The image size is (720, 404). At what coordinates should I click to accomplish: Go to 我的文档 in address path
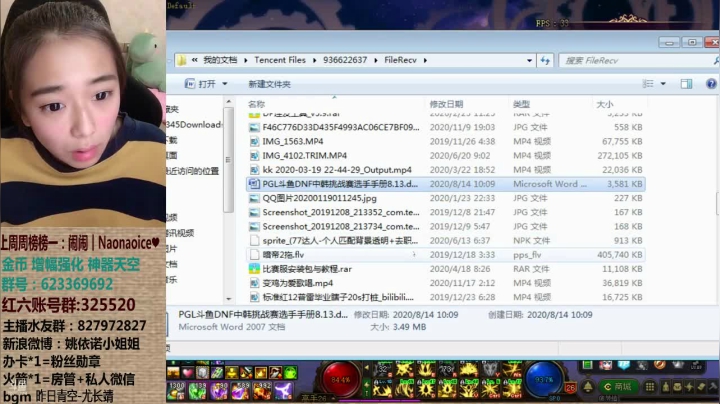tap(220, 60)
